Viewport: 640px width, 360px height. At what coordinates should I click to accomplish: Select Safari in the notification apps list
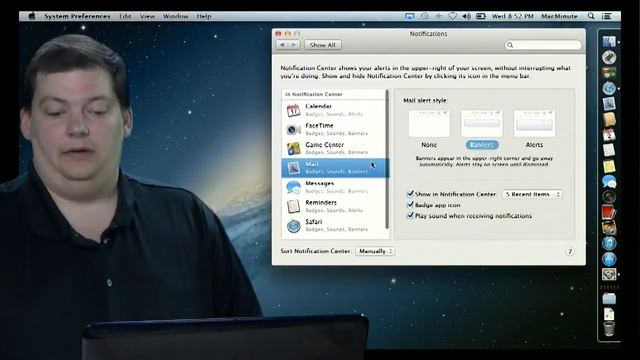pyautogui.click(x=335, y=225)
